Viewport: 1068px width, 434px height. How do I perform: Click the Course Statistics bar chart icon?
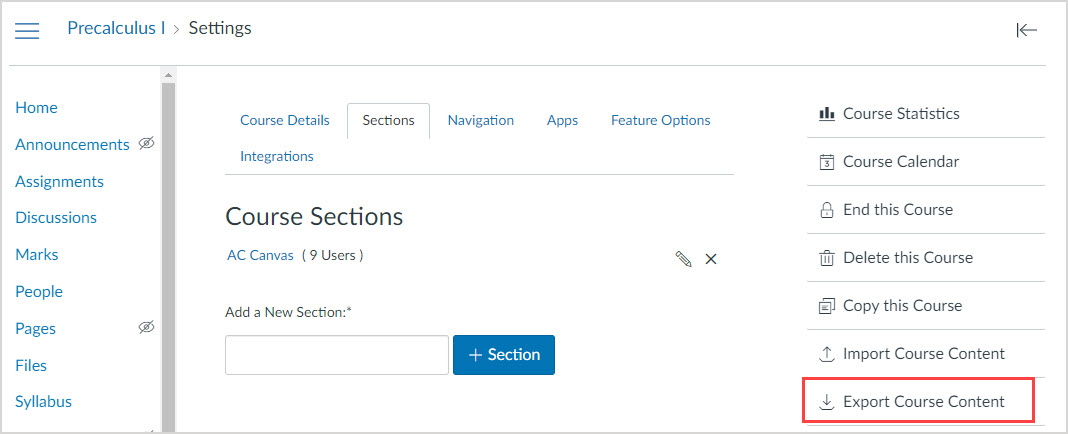[826, 114]
